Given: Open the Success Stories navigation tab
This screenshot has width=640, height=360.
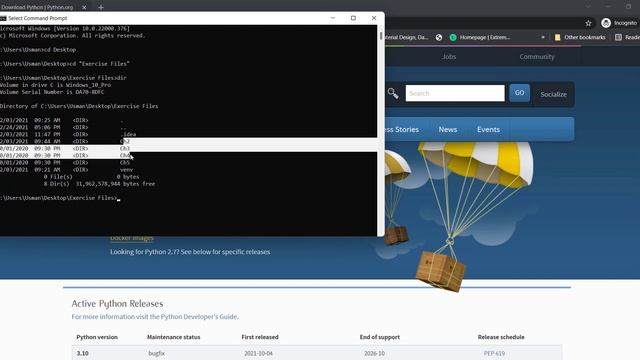Looking at the screenshot, I should [402, 129].
